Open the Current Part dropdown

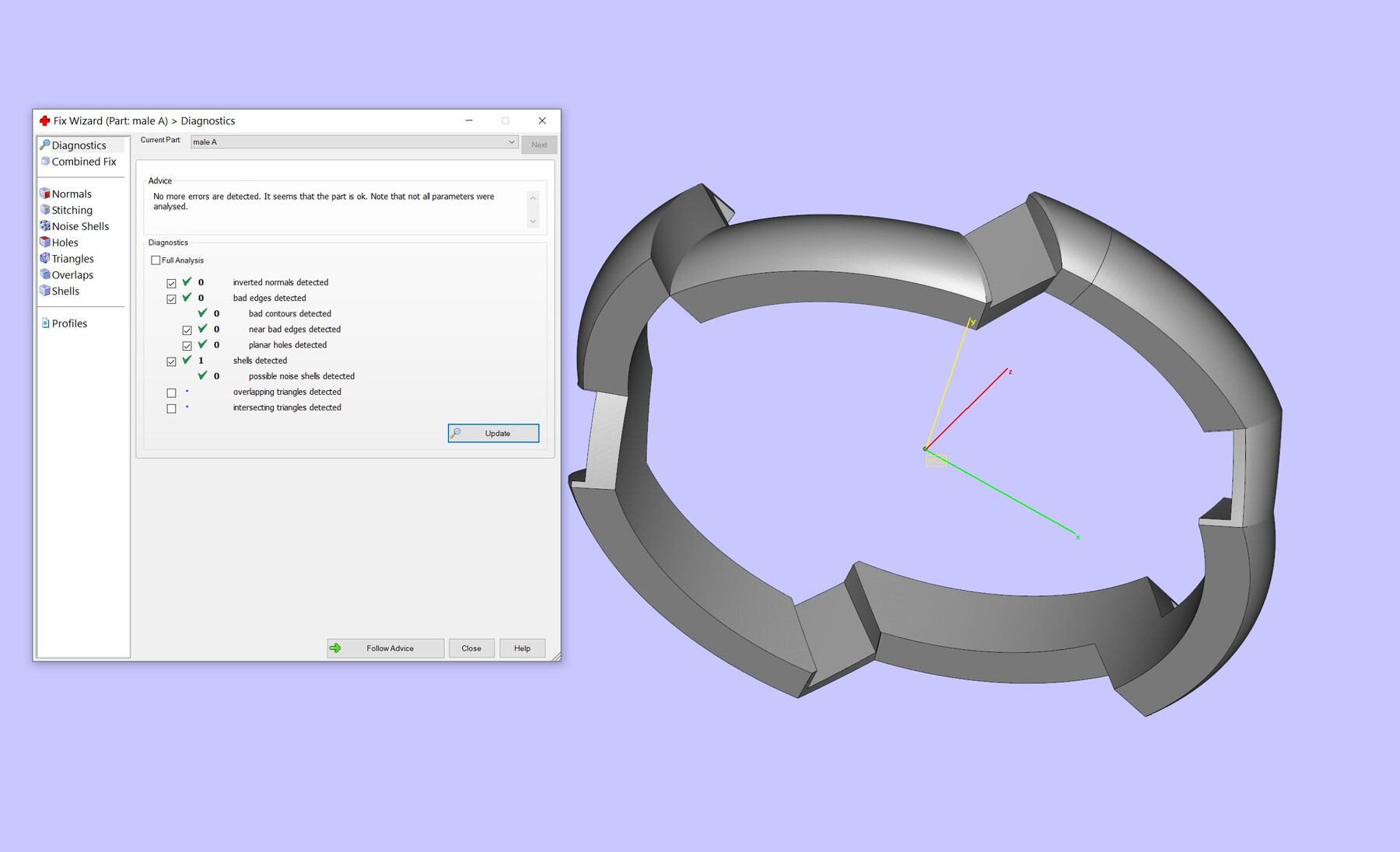[354, 142]
